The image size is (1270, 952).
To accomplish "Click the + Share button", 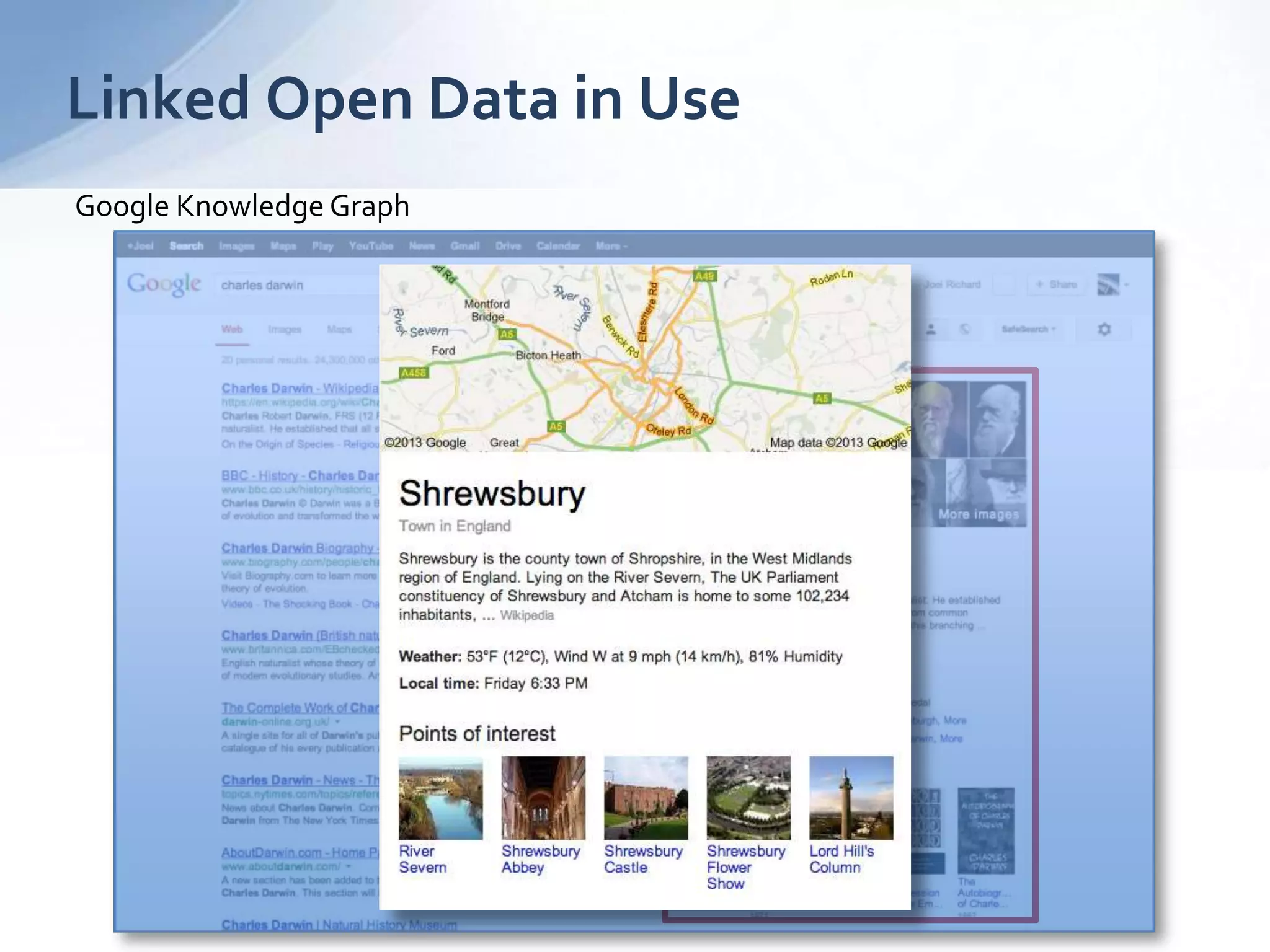I will click(x=1056, y=284).
